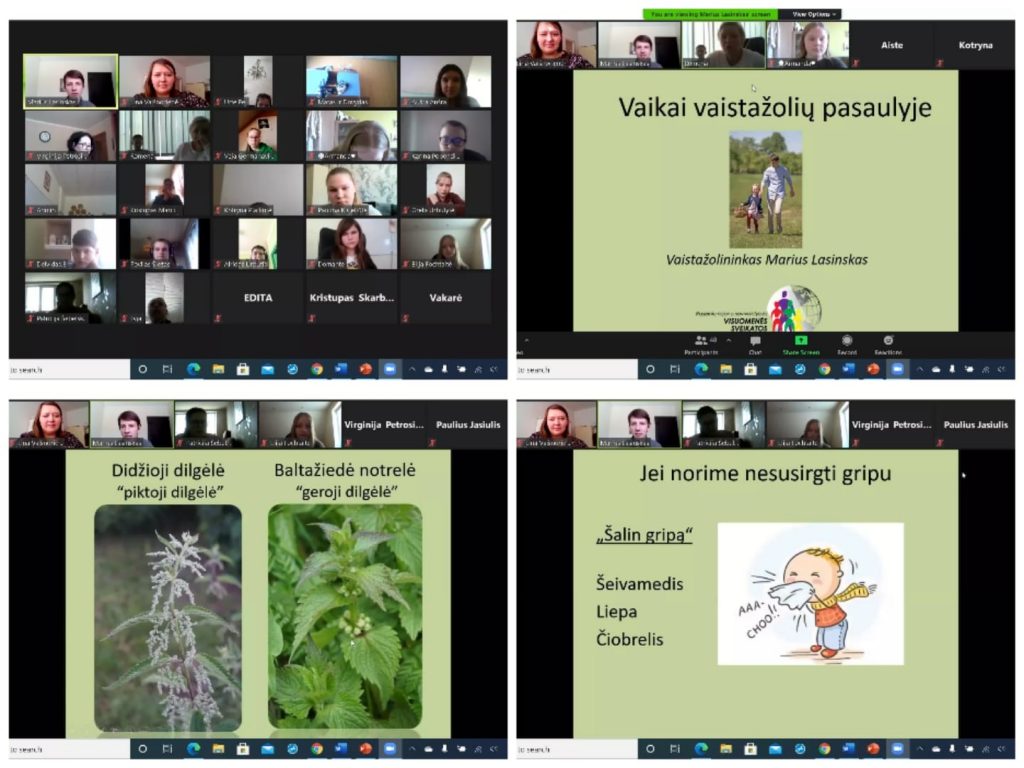1024x768 pixels.
Task: Click Zoom taskbar icon below title-slide window
Action: 897,370
